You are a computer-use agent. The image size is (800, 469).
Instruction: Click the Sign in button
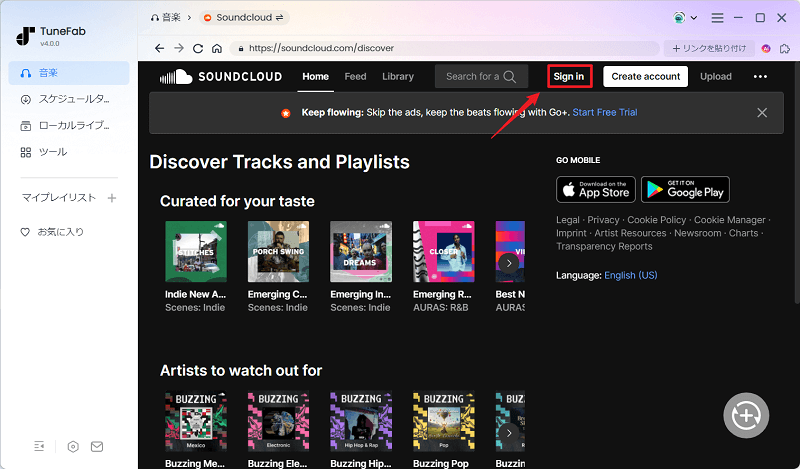click(569, 76)
